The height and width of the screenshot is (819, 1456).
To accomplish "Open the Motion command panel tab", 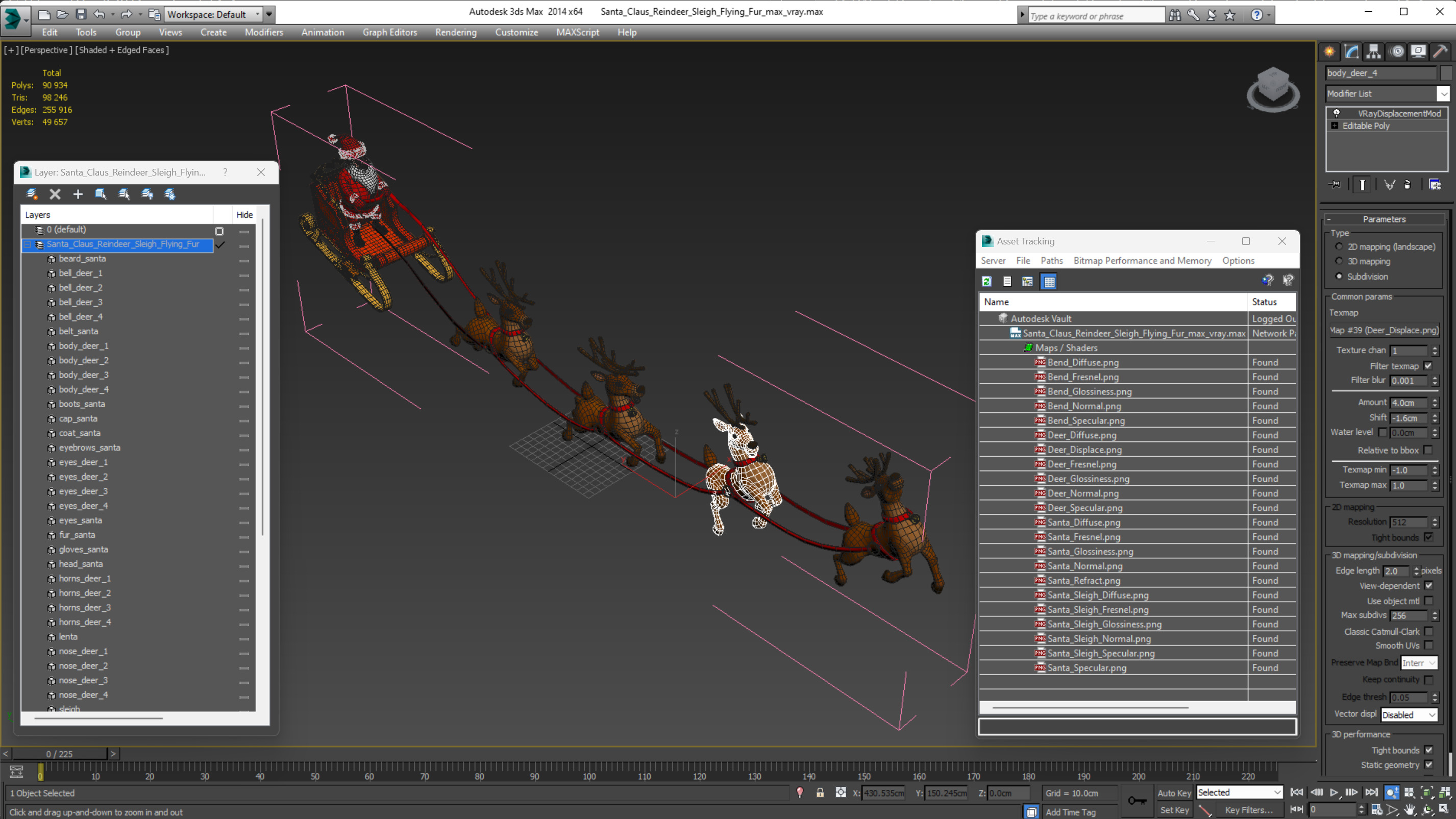I will tap(1397, 52).
